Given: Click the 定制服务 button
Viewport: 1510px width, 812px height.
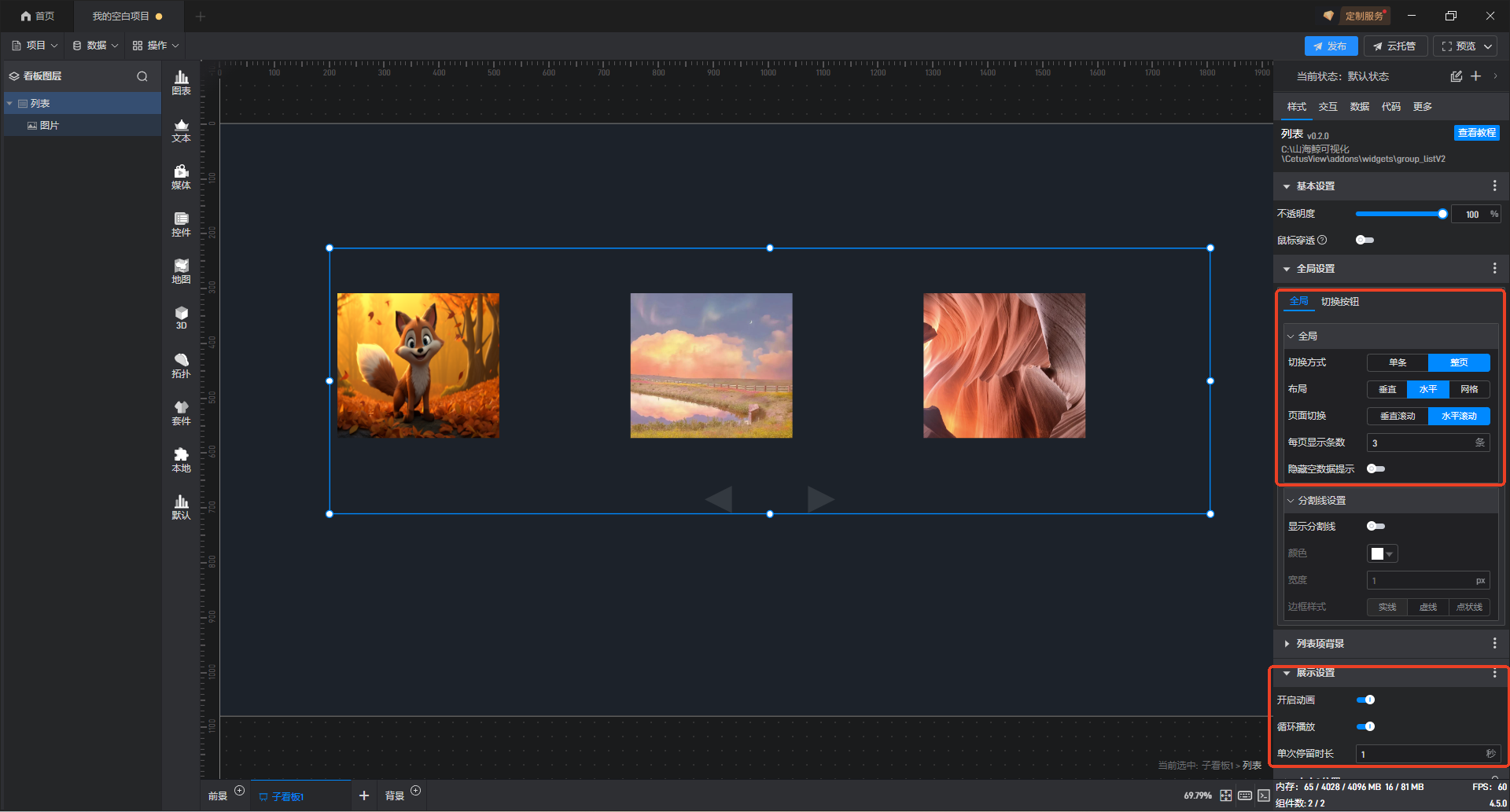Looking at the screenshot, I should point(1363,16).
